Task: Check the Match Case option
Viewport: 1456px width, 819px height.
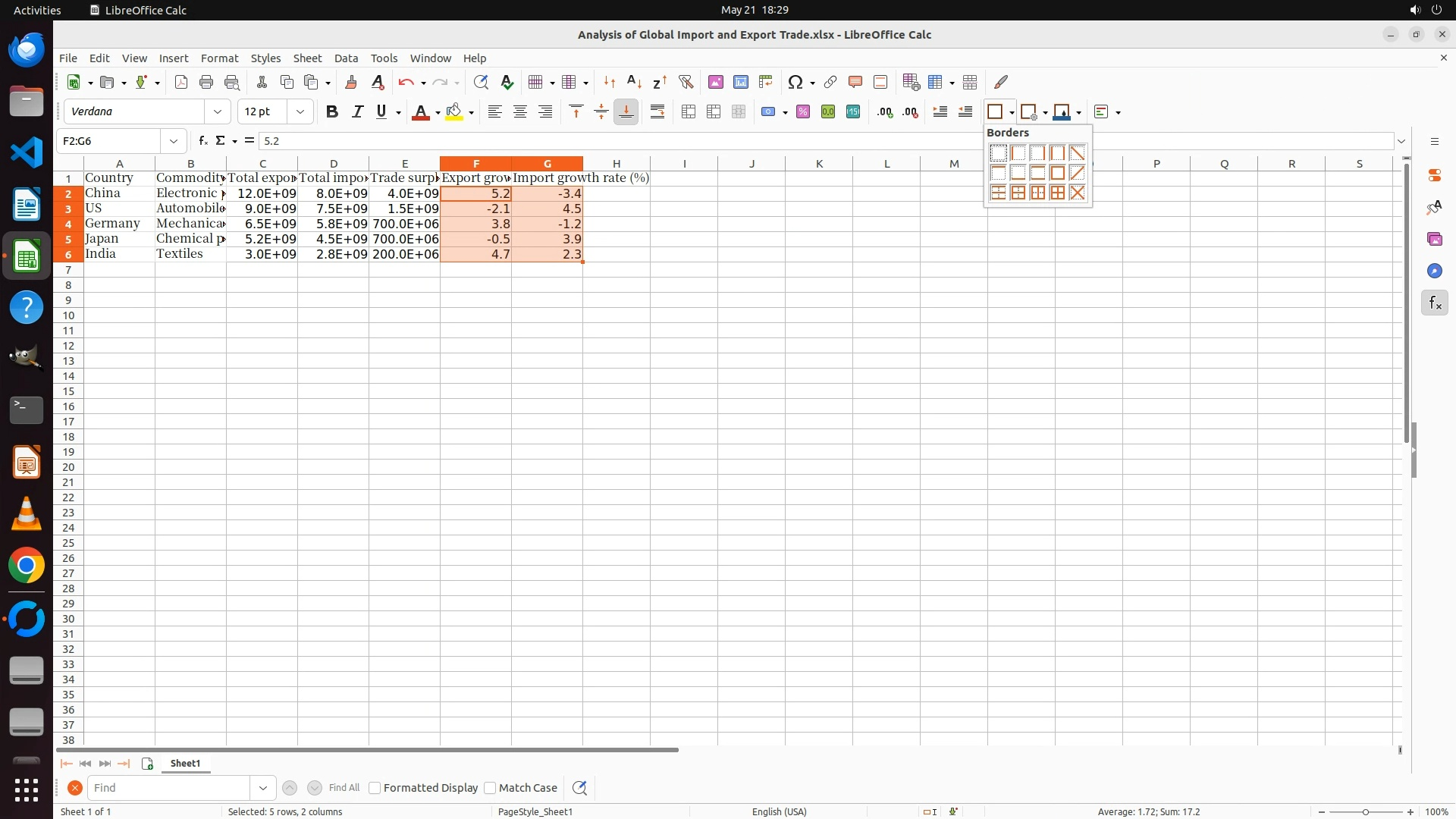Action: [x=490, y=788]
